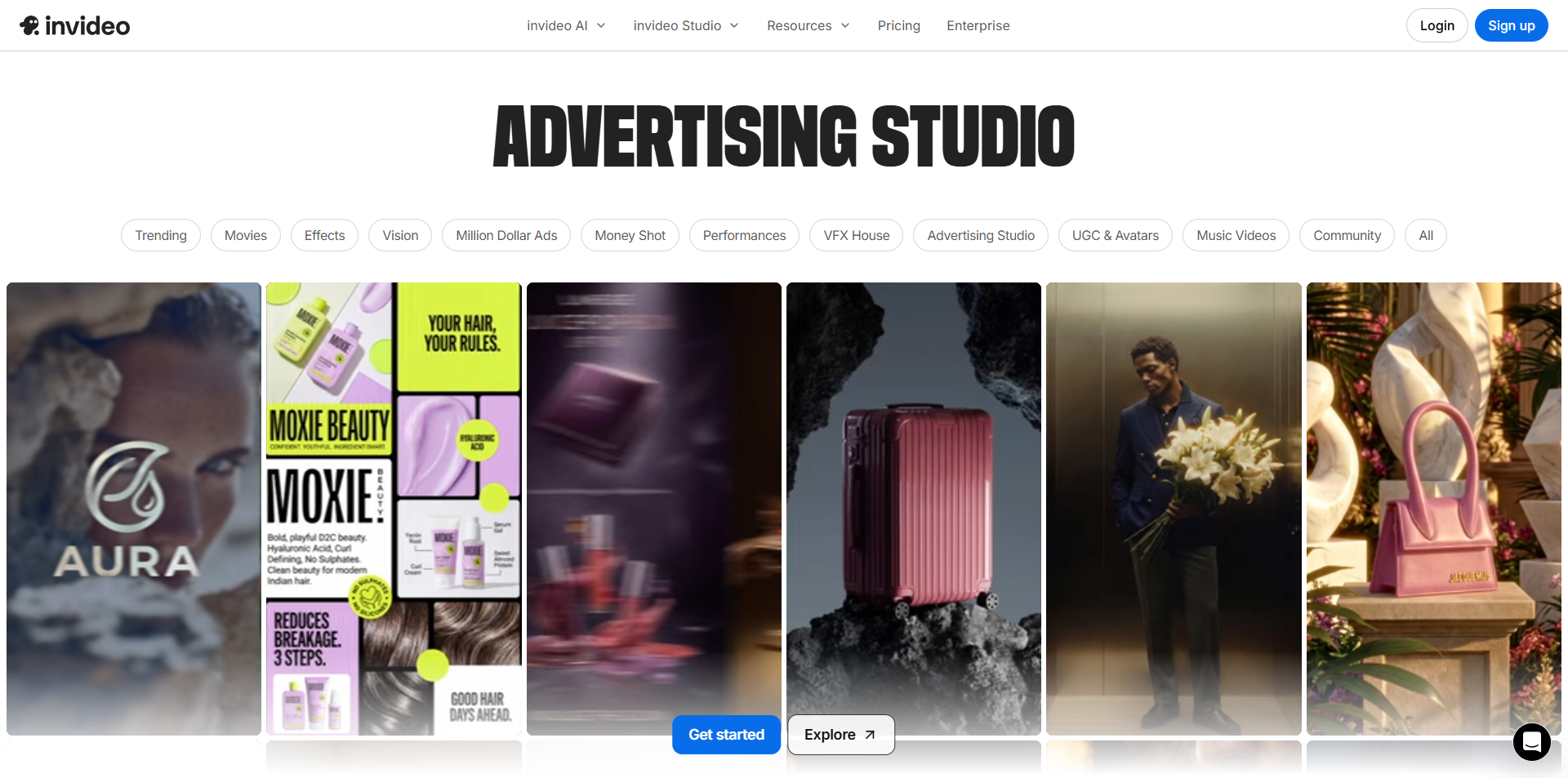Click the Get started button
Image resolution: width=1568 pixels, height=778 pixels.
click(726, 735)
